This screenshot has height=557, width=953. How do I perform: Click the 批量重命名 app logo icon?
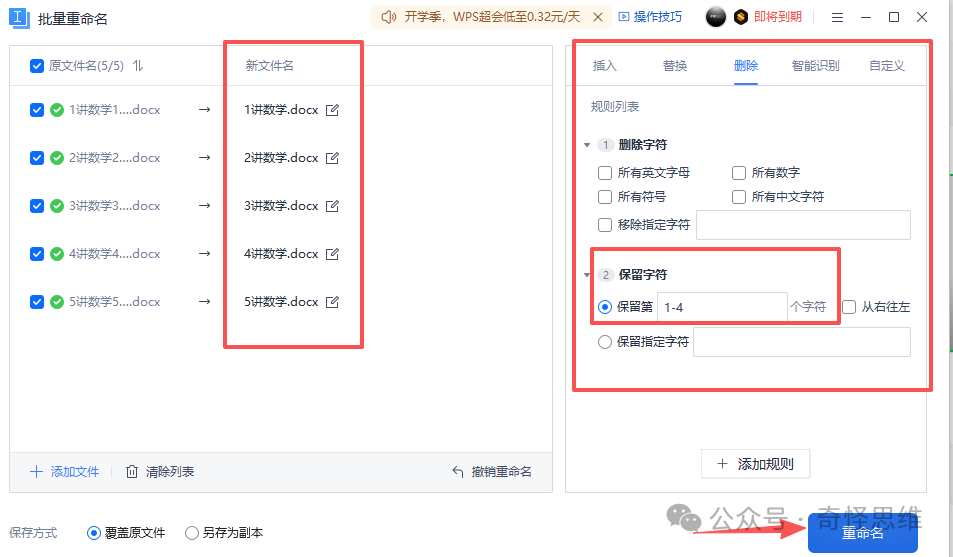19,18
